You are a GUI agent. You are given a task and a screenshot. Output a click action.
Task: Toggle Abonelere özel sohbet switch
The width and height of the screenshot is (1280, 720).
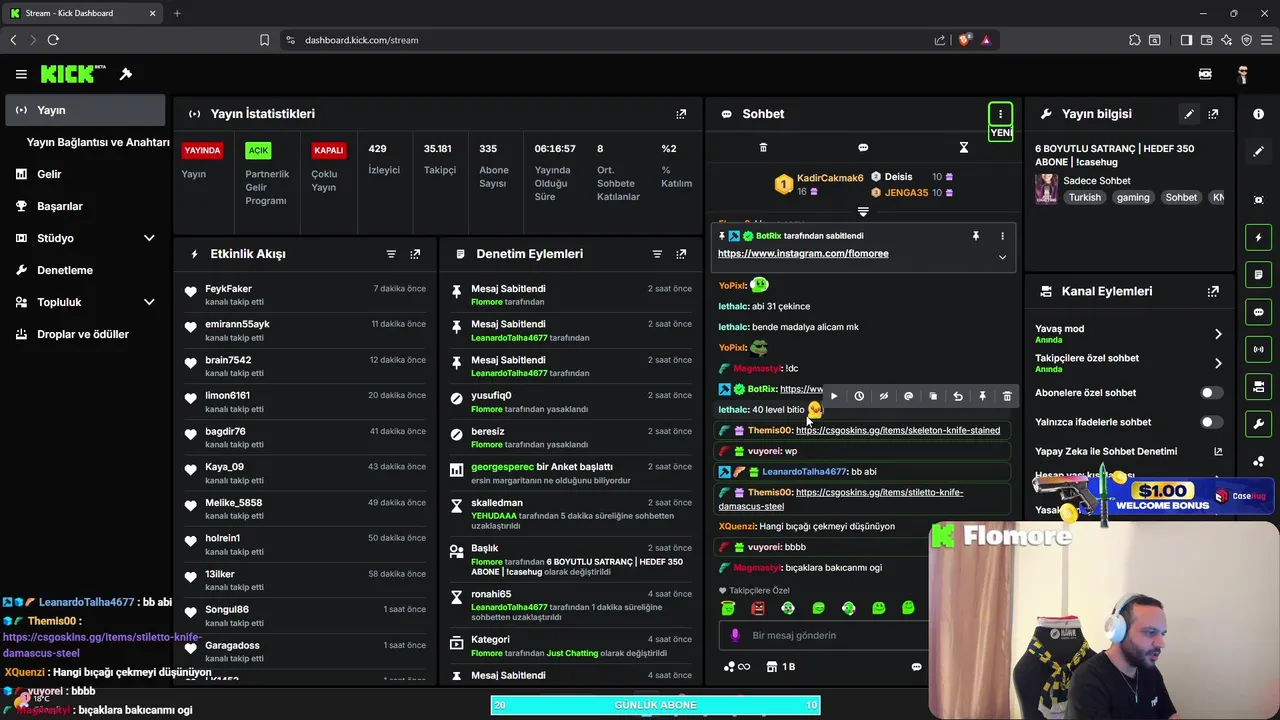1212,393
